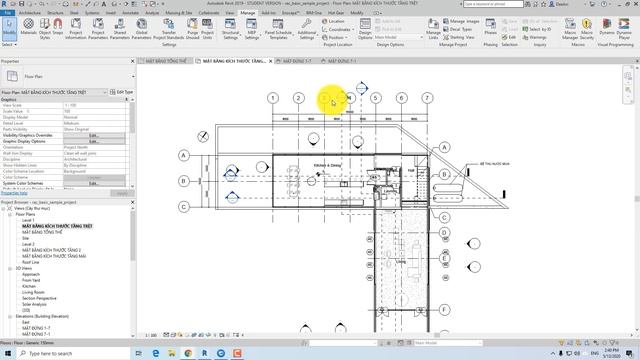640x360 pixels.
Task: Open Position dropdown
Action: pyautogui.click(x=336, y=37)
